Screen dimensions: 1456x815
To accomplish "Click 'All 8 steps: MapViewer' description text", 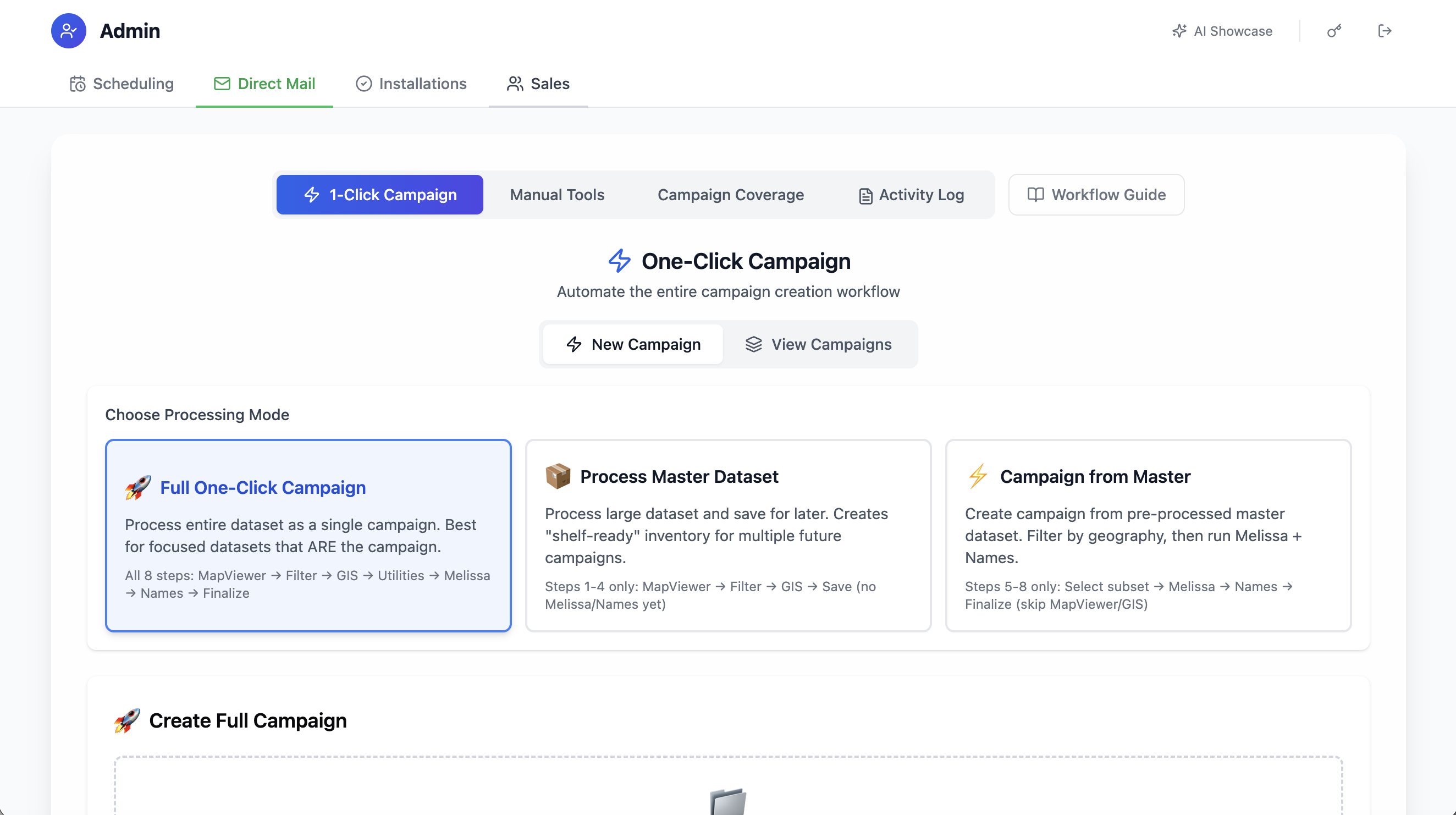I will (x=307, y=585).
